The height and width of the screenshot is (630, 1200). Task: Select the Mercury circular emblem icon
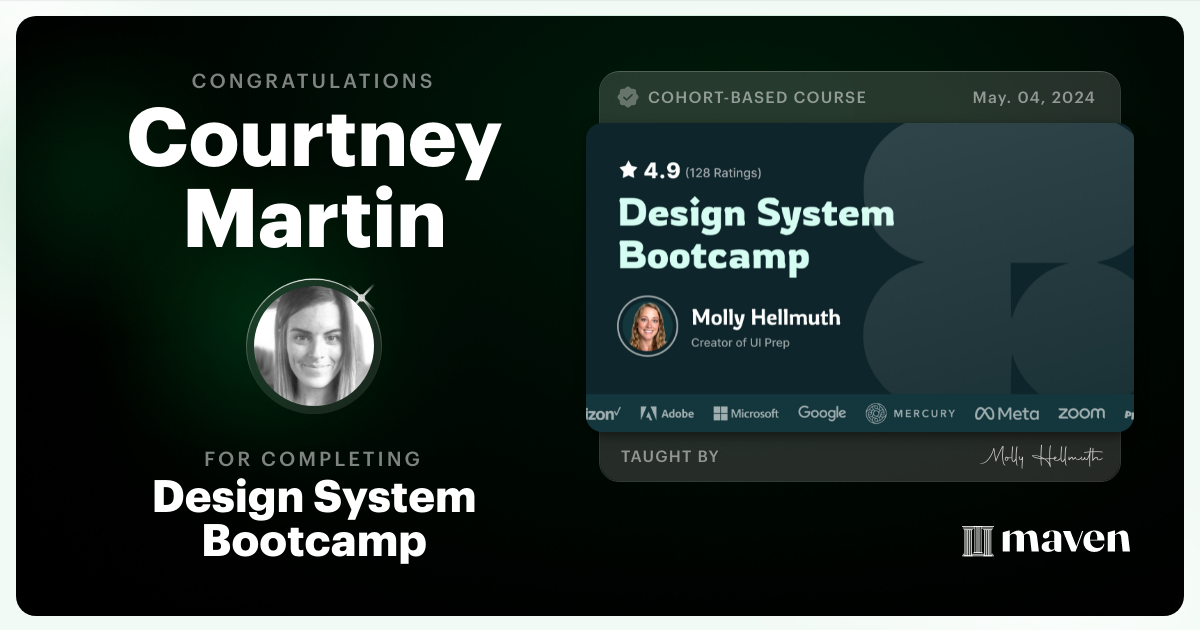(875, 412)
